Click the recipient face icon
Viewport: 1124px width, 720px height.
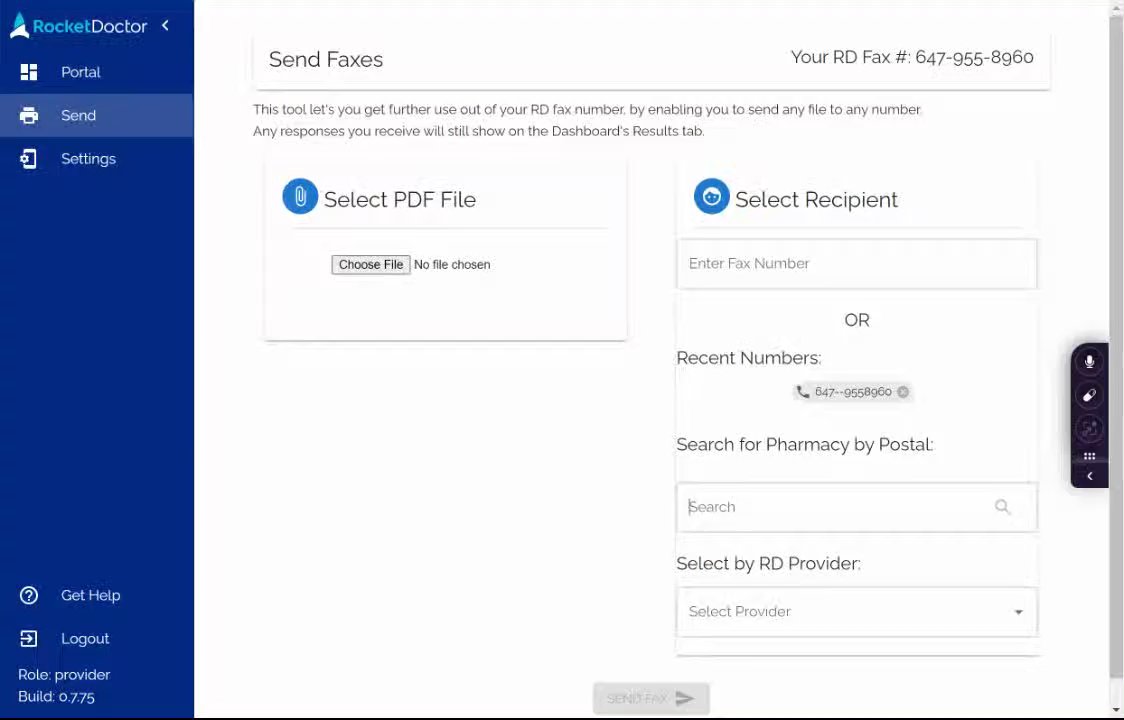pos(711,197)
